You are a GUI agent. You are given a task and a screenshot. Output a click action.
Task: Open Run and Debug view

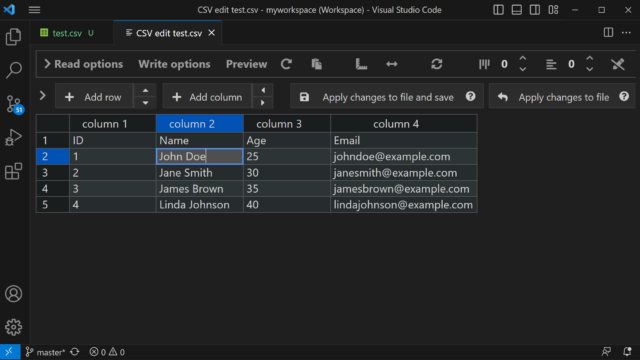point(13,138)
